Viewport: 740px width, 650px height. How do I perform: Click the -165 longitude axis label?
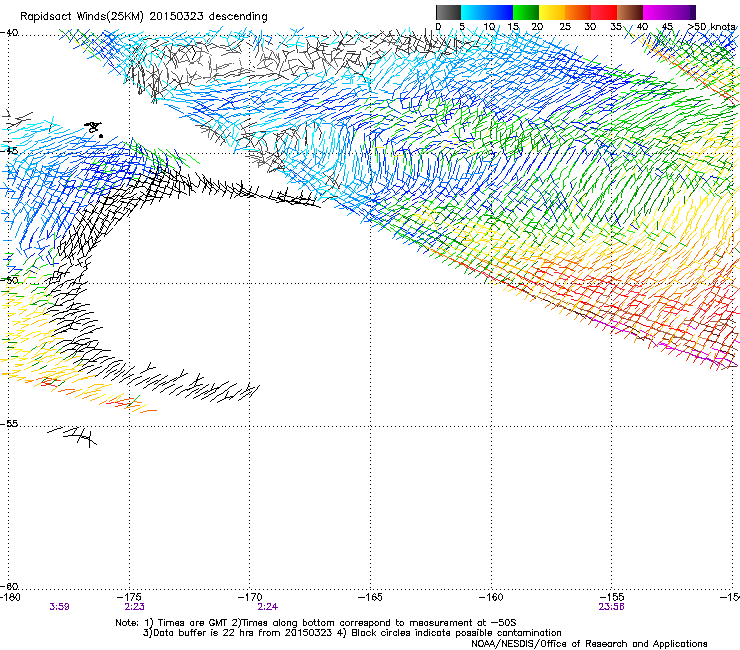click(x=370, y=597)
